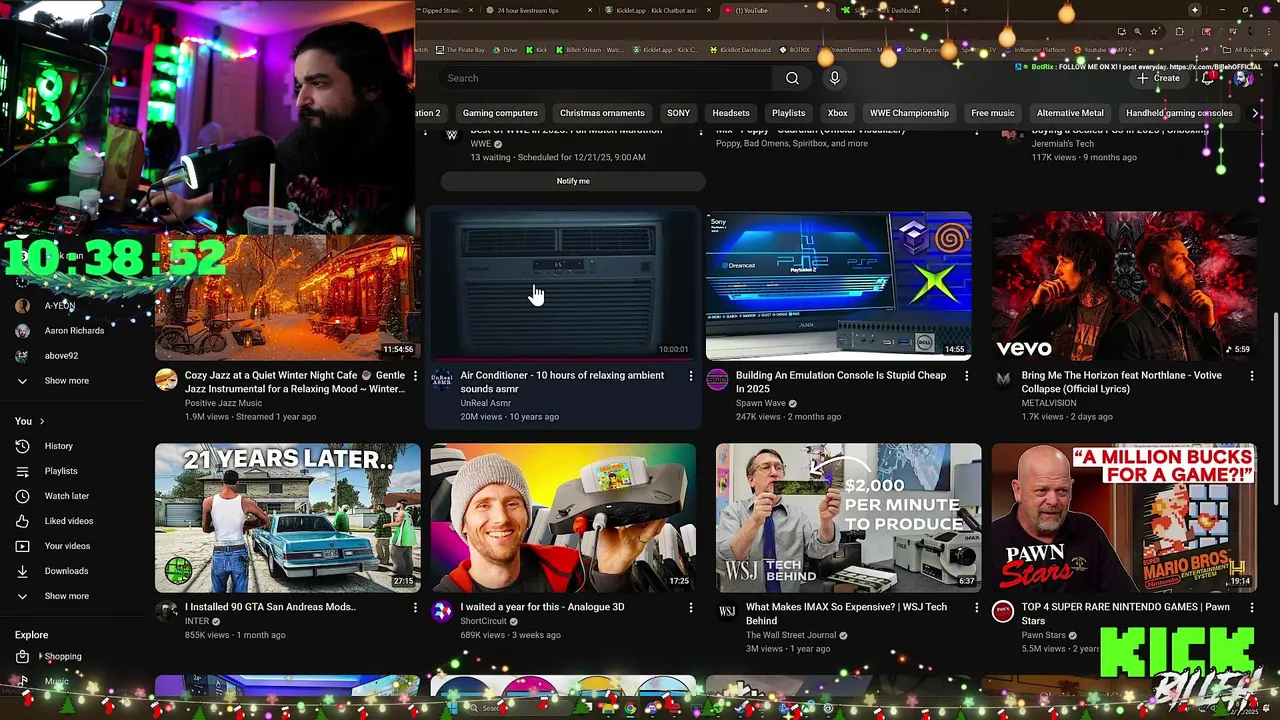1280x720 pixels.
Task: Open a new browser tab
Action: [x=964, y=10]
